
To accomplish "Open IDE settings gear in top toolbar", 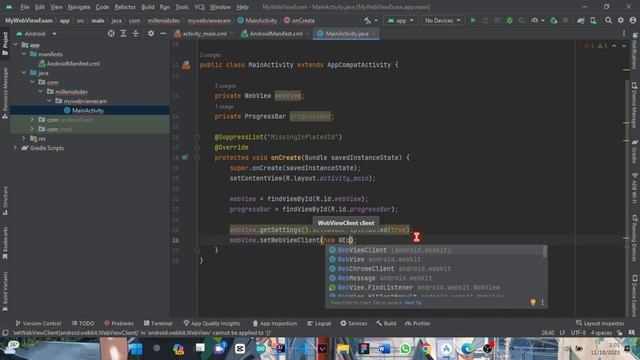I will coord(621,20).
